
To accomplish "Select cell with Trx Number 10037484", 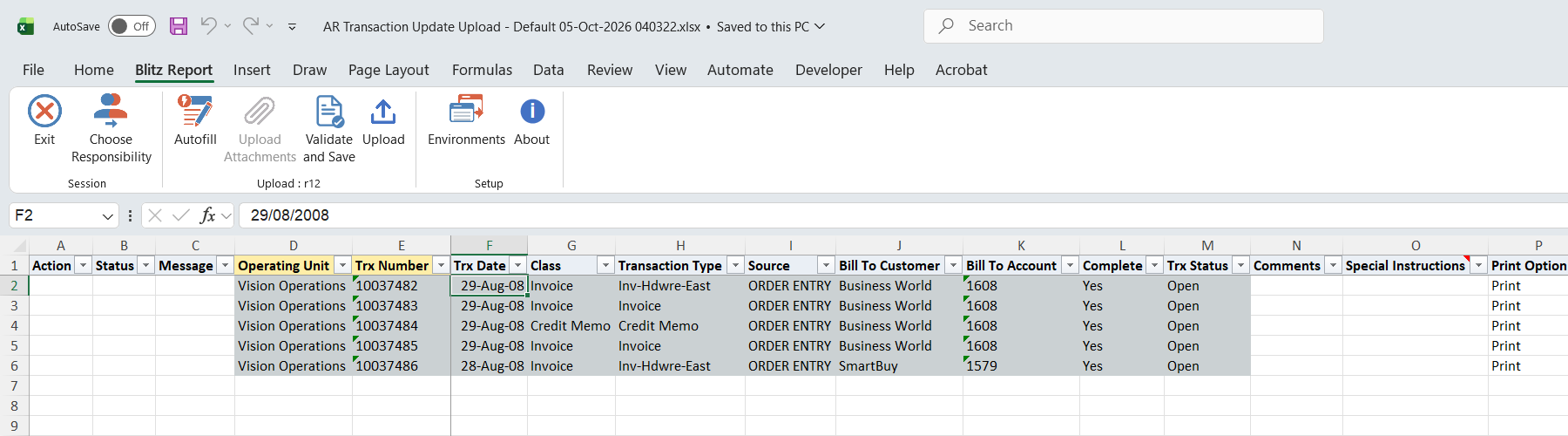I will pyautogui.click(x=402, y=326).
